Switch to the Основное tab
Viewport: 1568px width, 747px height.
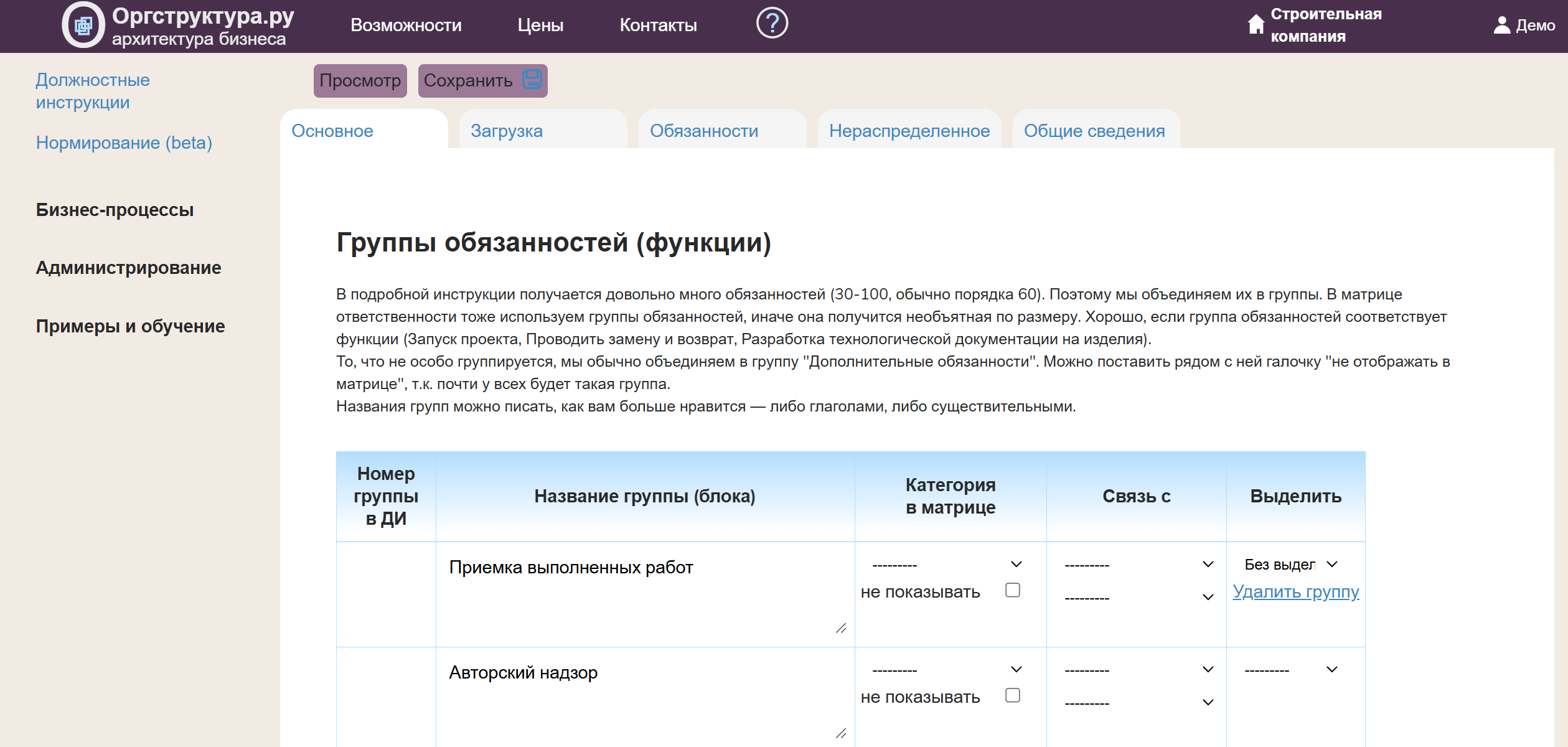(x=364, y=130)
